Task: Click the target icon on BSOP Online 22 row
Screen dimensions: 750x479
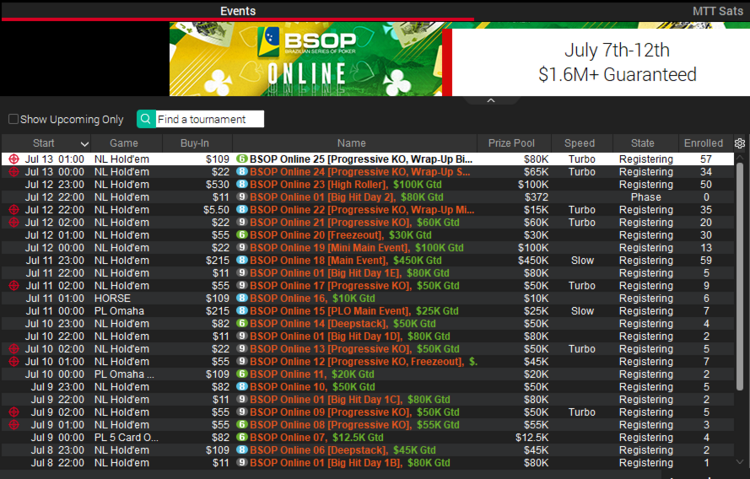Action: (14, 210)
